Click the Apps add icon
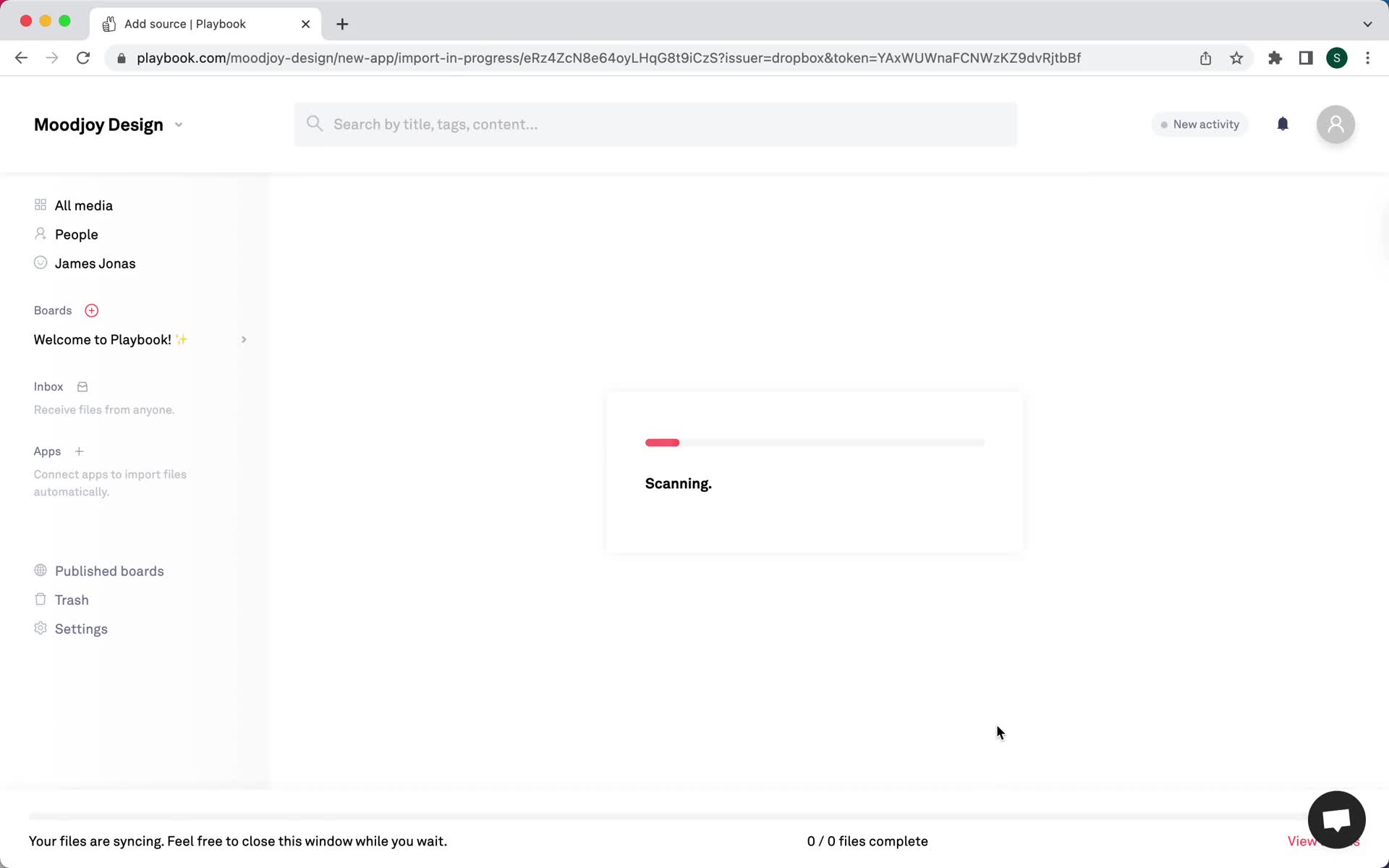The height and width of the screenshot is (868, 1389). click(x=79, y=451)
